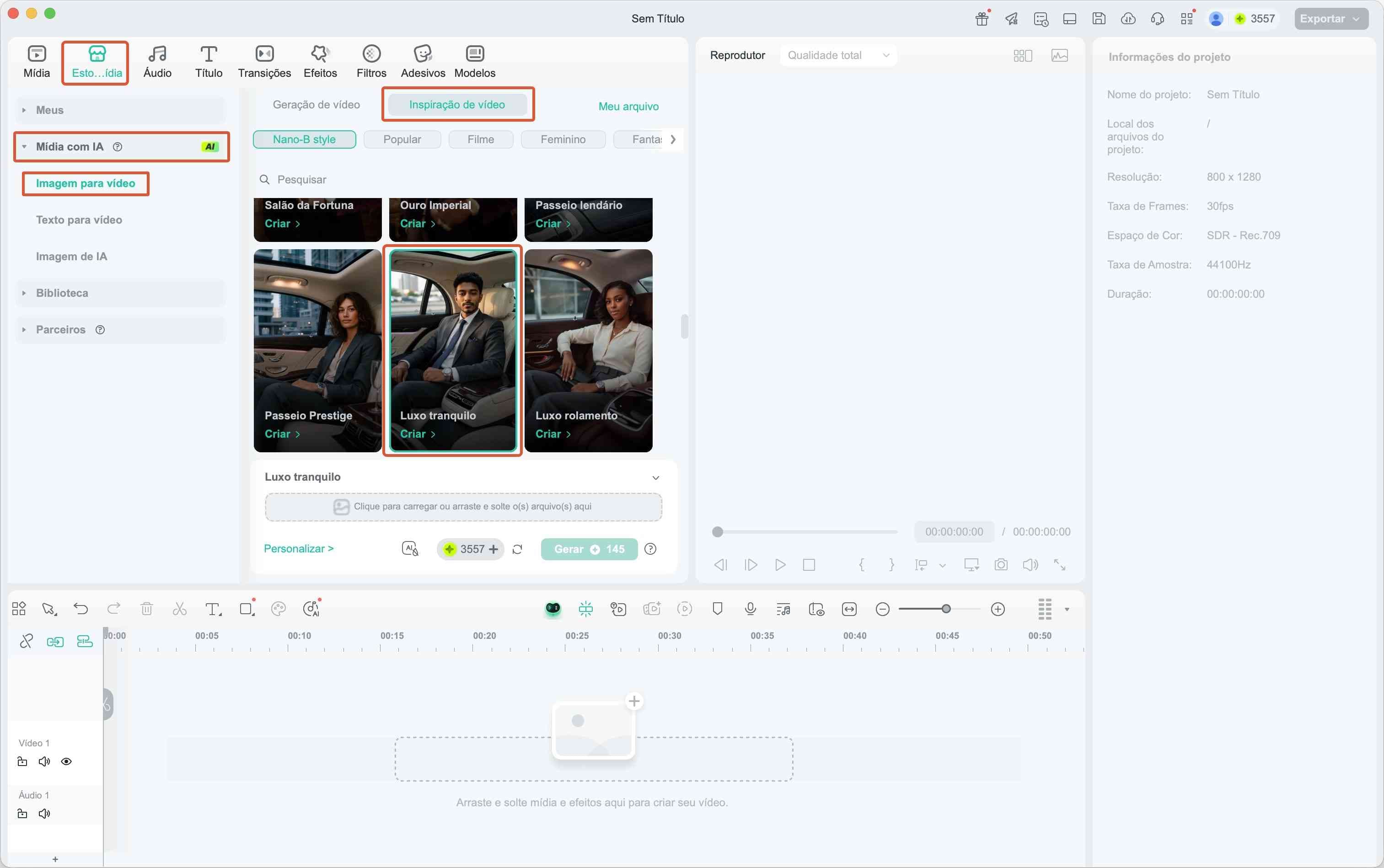This screenshot has width=1384, height=868.
Task: Click the delete clip trash icon
Action: (x=147, y=608)
